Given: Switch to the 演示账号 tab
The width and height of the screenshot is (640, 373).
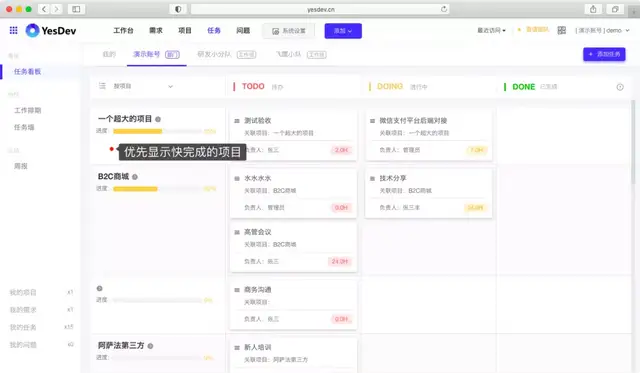Looking at the screenshot, I should click(156, 54).
